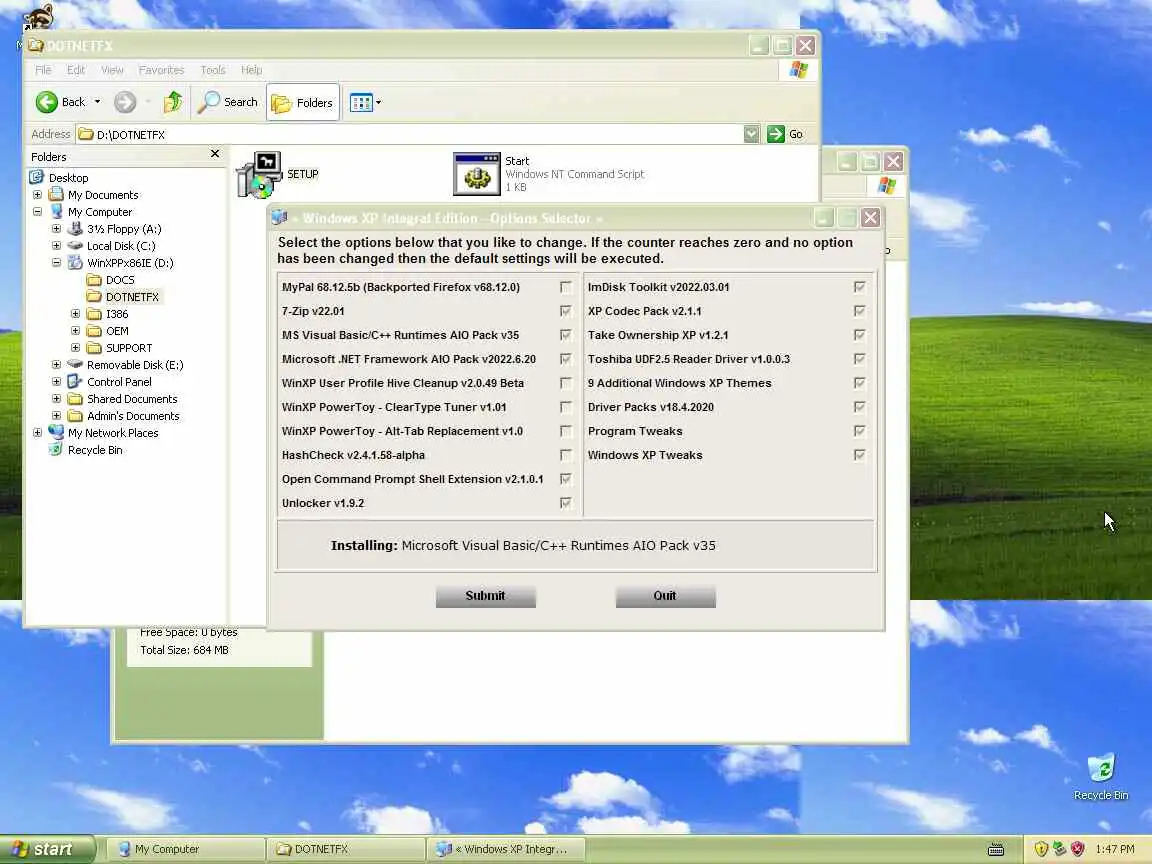Open Back button history dropdown
The width and height of the screenshot is (1152, 864).
coord(97,102)
